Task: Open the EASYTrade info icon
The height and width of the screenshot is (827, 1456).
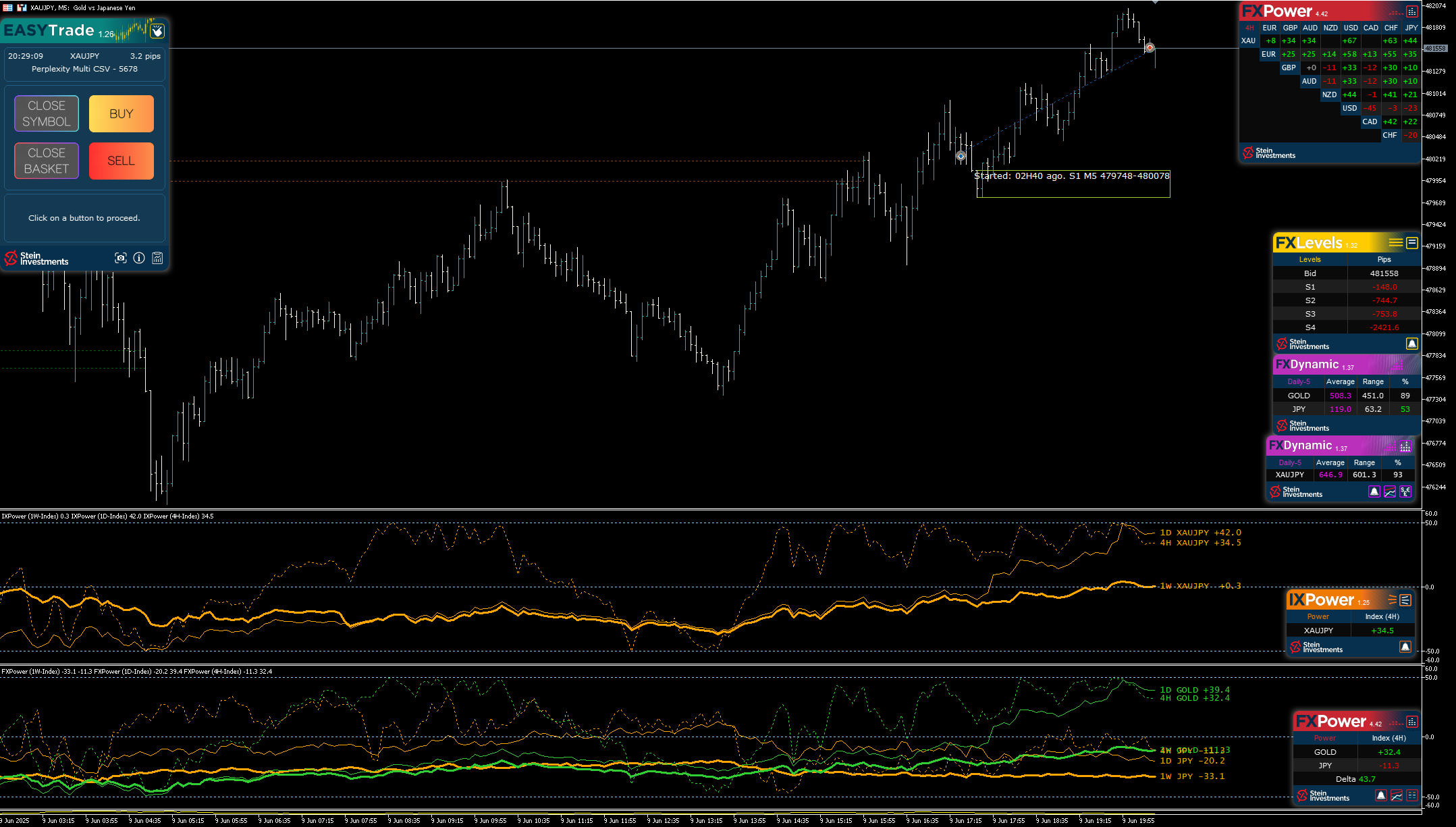Action: (139, 258)
